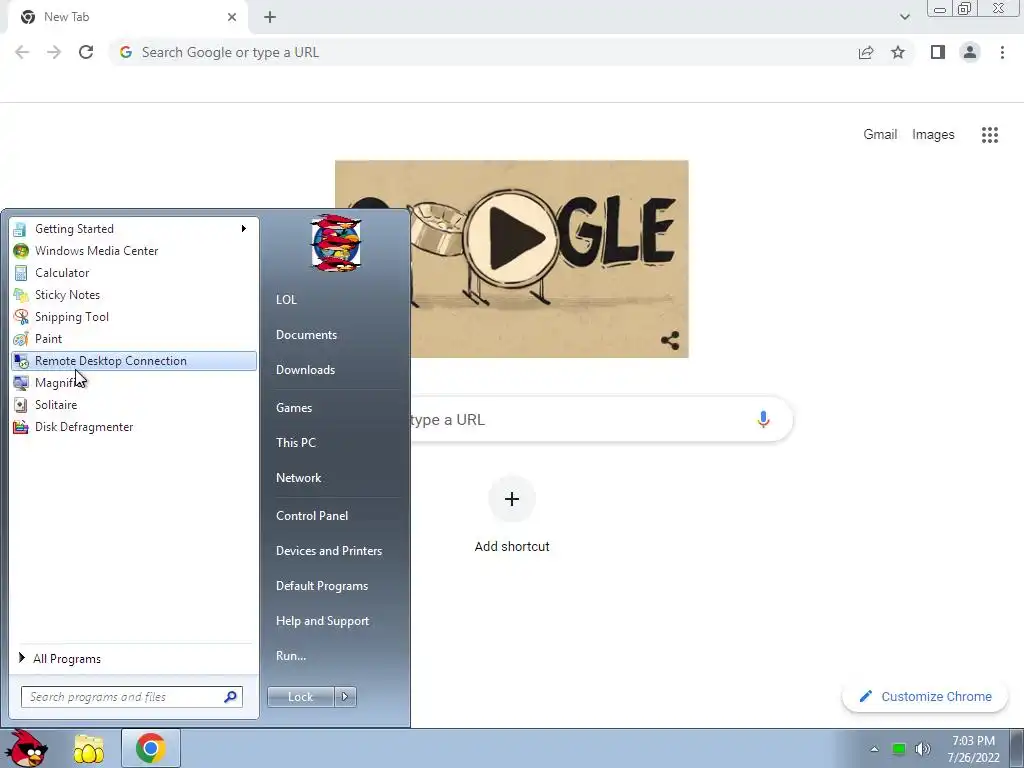
Task: Click the Remote Desktop Connection icon
Action: [21, 361]
